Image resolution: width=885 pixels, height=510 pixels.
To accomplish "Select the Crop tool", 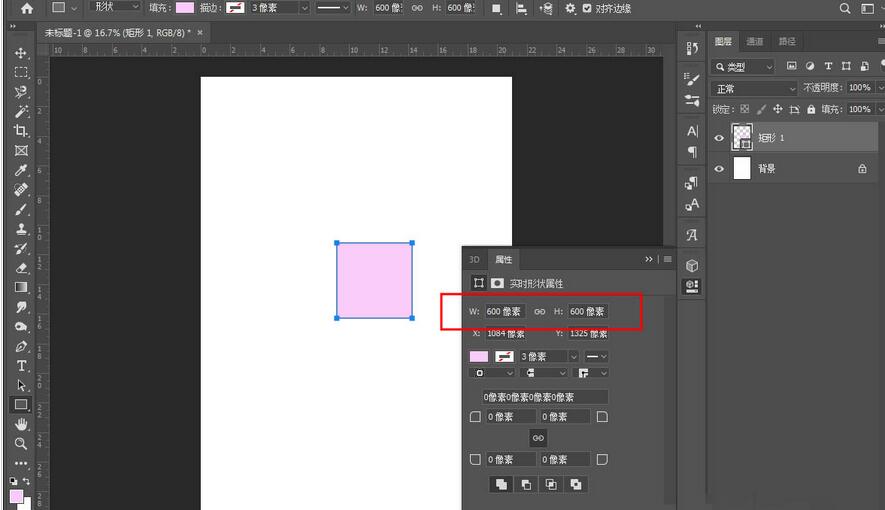I will [x=21, y=131].
